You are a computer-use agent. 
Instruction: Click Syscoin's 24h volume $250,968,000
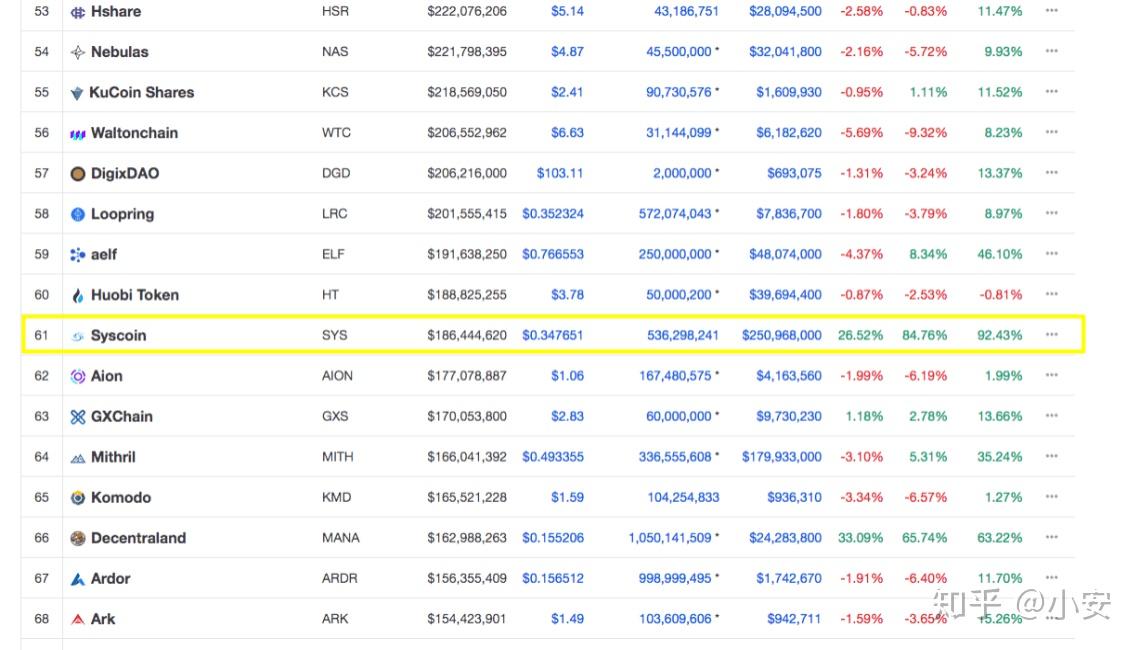(782, 335)
